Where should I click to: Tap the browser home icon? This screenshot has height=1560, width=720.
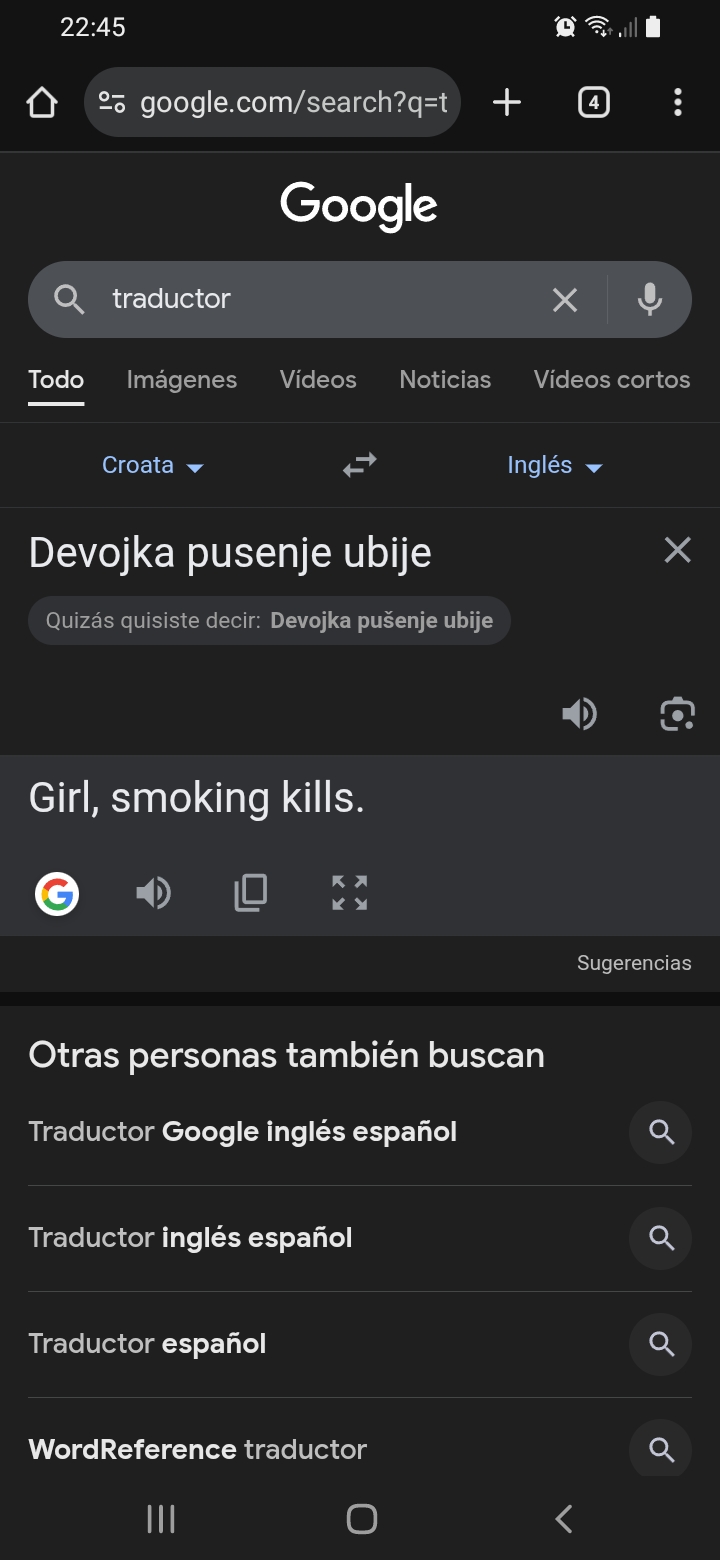42,102
